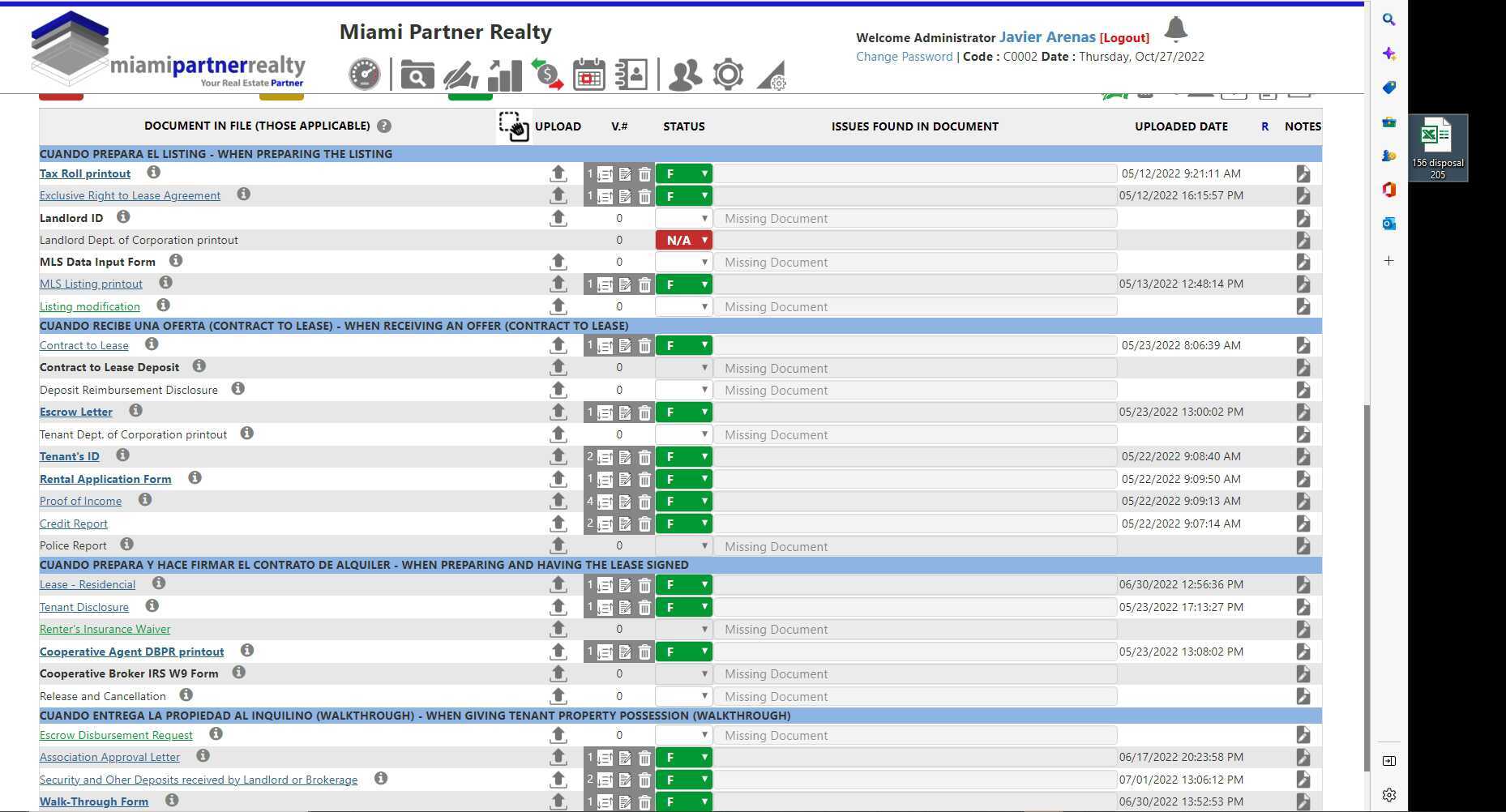The width and height of the screenshot is (1506, 812).
Task: Click the money exchange dollar icon
Action: 547,75
